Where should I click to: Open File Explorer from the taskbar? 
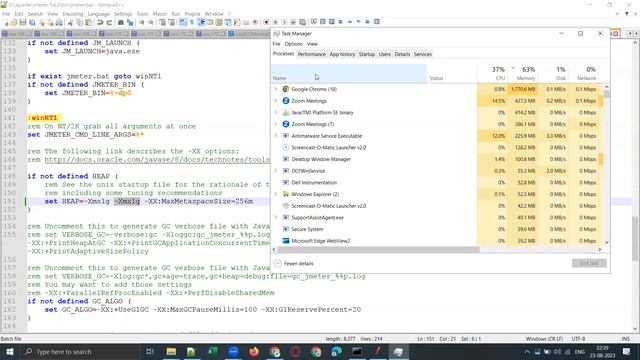(x=171, y=351)
